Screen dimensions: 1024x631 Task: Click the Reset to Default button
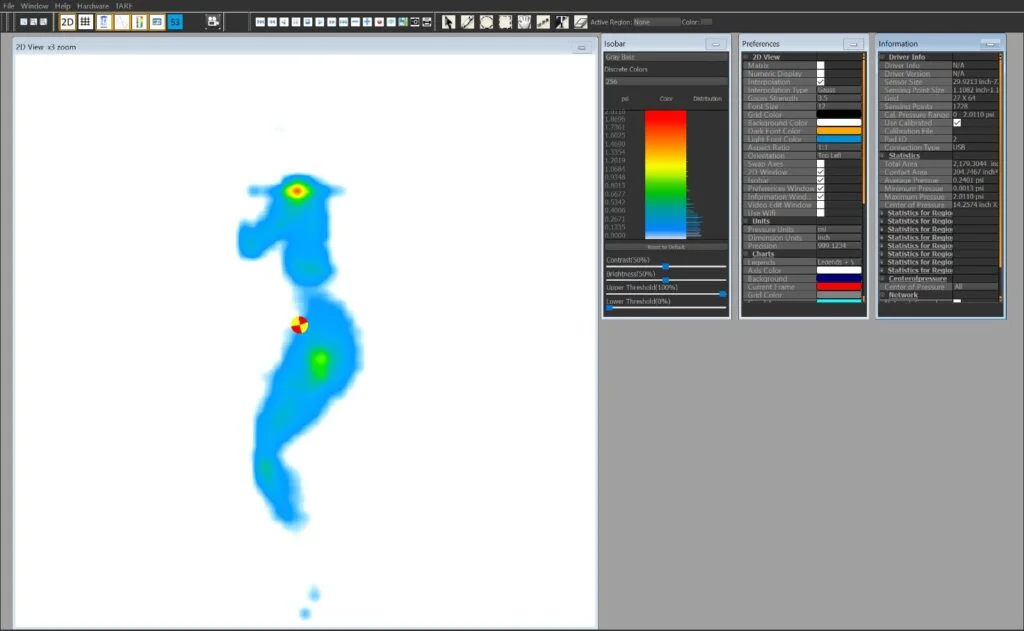(x=665, y=245)
